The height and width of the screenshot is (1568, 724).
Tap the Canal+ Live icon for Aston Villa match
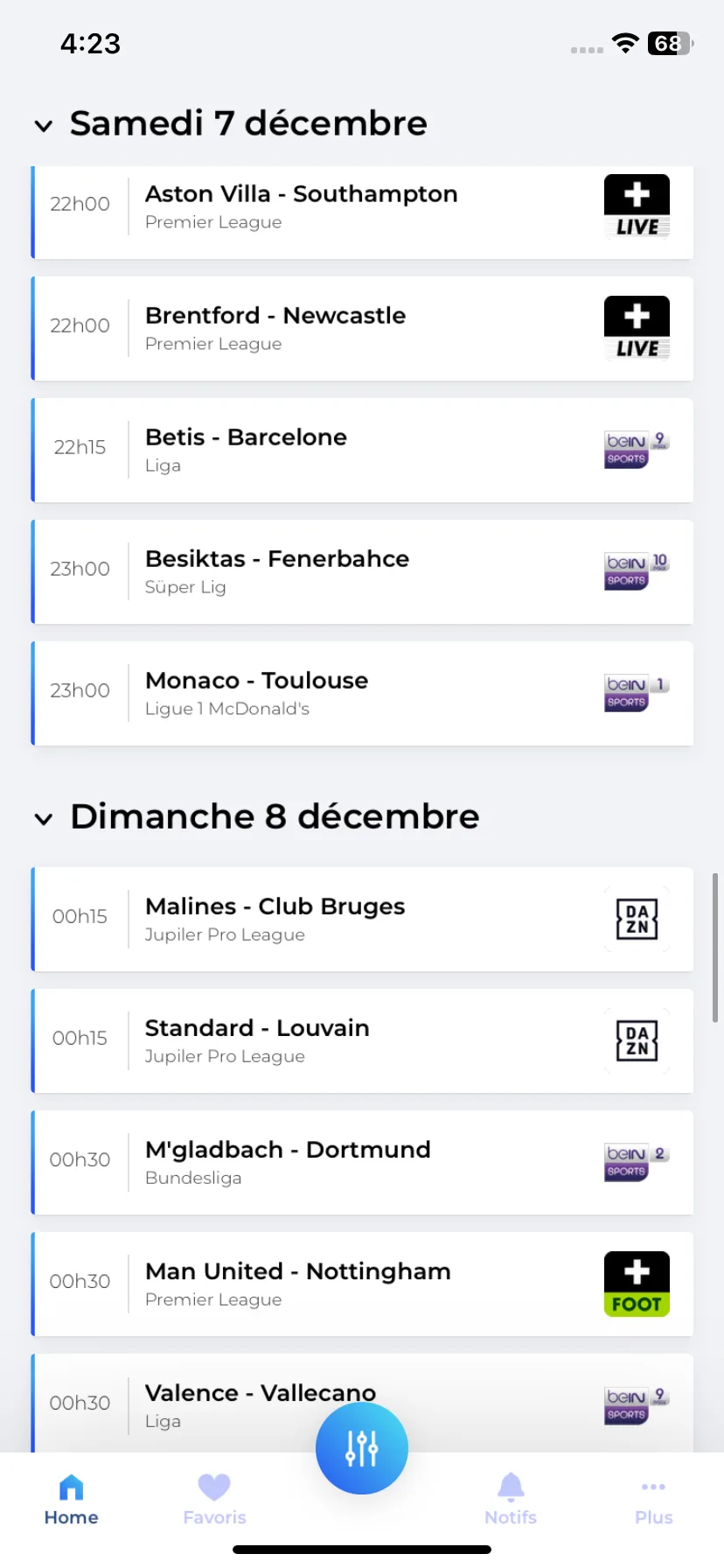(x=637, y=206)
